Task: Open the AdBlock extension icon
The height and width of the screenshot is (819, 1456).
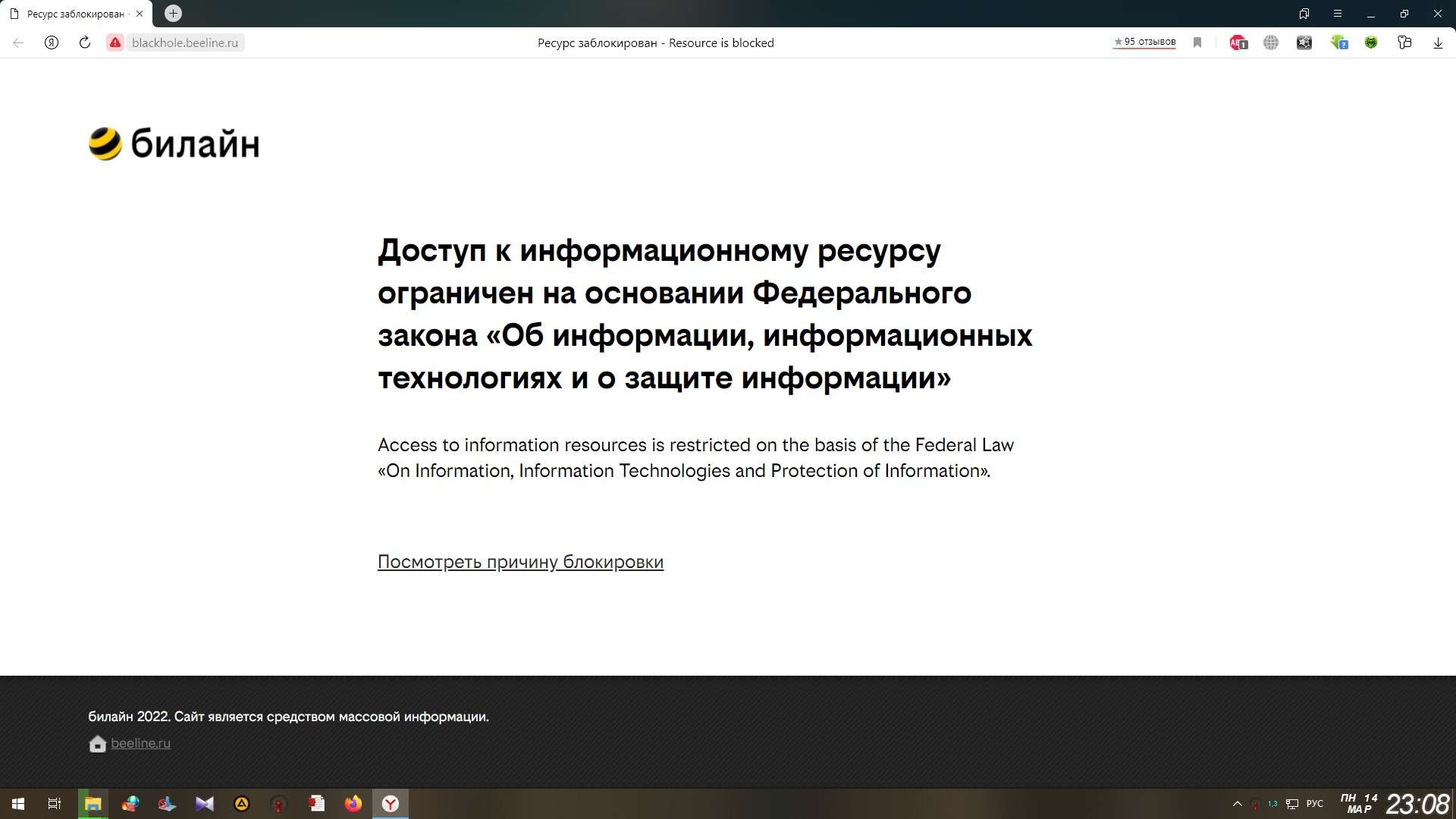Action: click(1238, 42)
